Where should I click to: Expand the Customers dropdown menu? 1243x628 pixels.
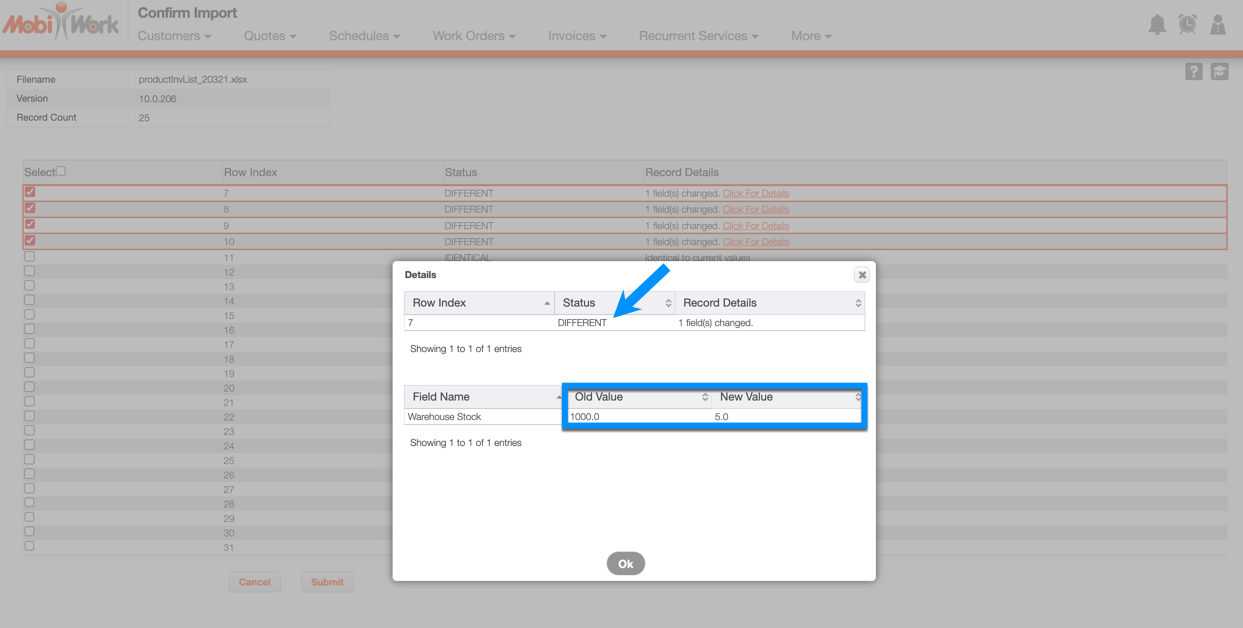click(174, 36)
